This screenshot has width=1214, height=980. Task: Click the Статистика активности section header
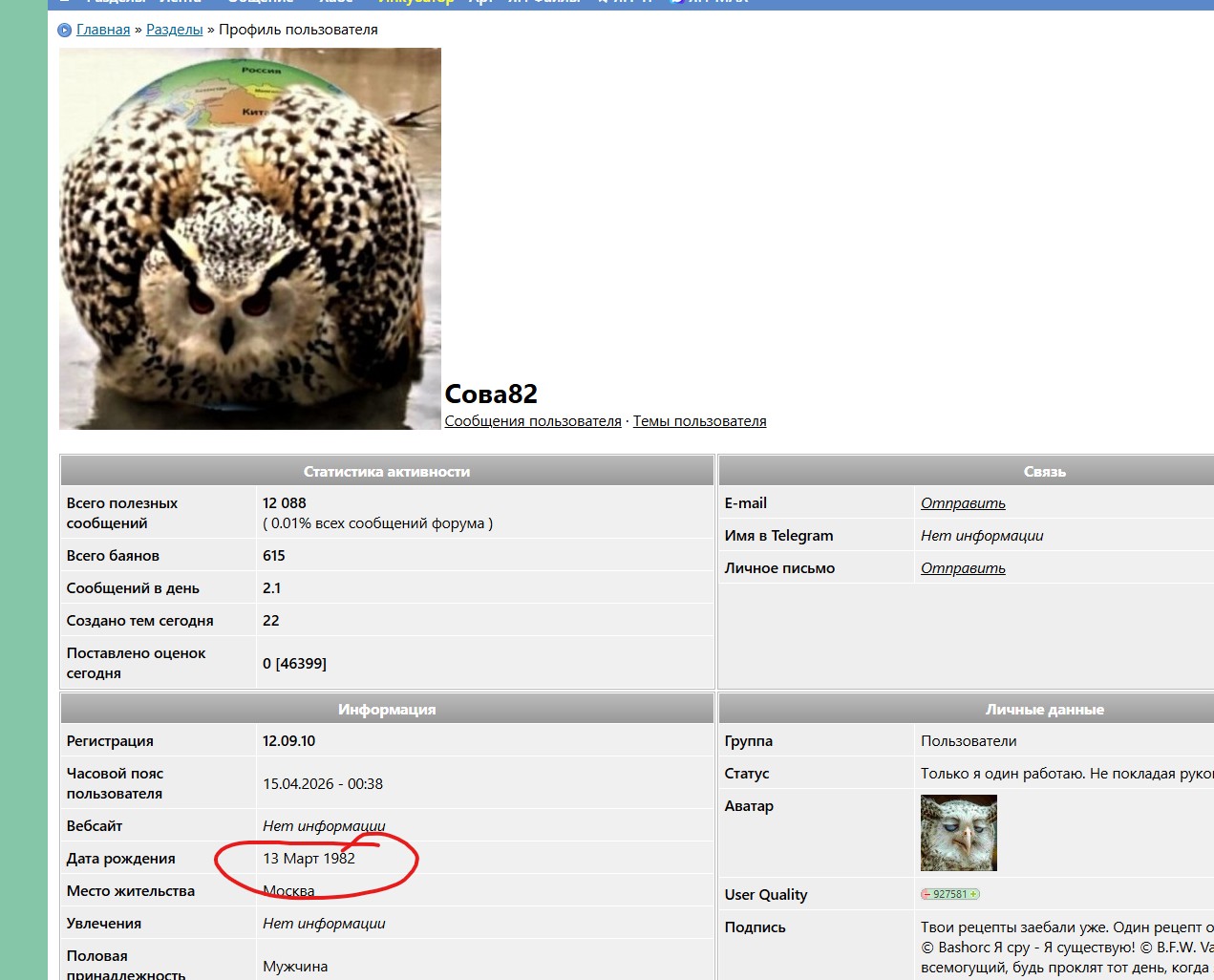tap(387, 472)
